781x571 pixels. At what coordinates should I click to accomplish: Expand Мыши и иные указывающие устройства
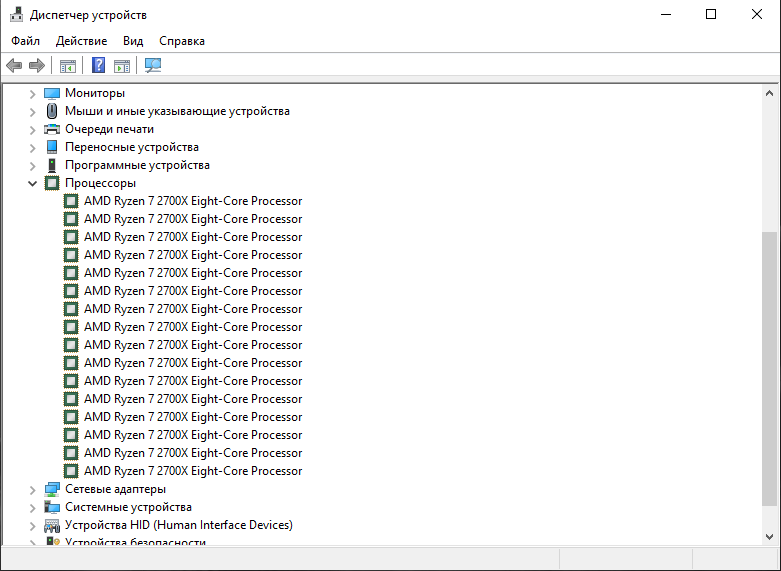coord(32,112)
